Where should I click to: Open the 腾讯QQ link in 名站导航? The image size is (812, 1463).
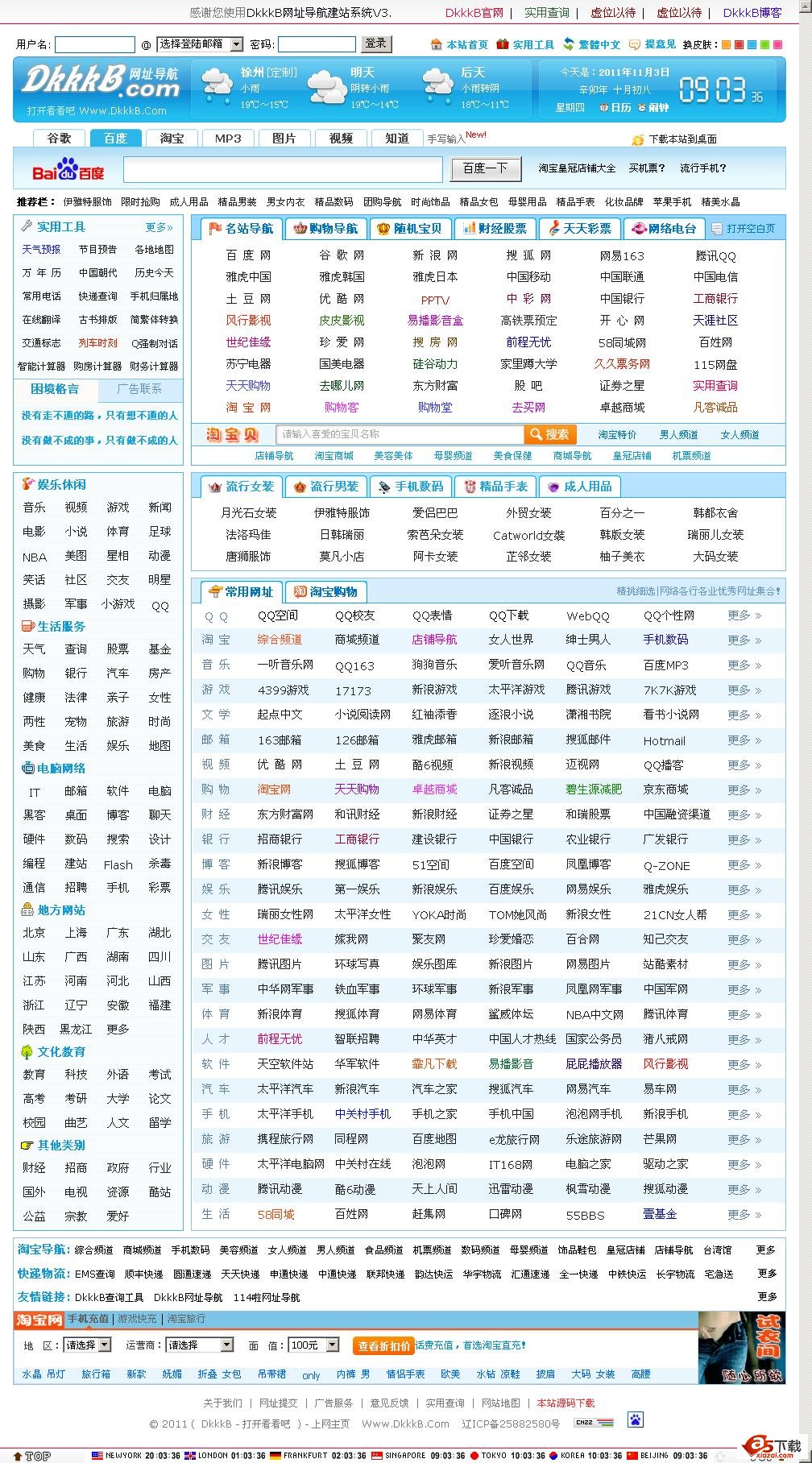[x=716, y=255]
